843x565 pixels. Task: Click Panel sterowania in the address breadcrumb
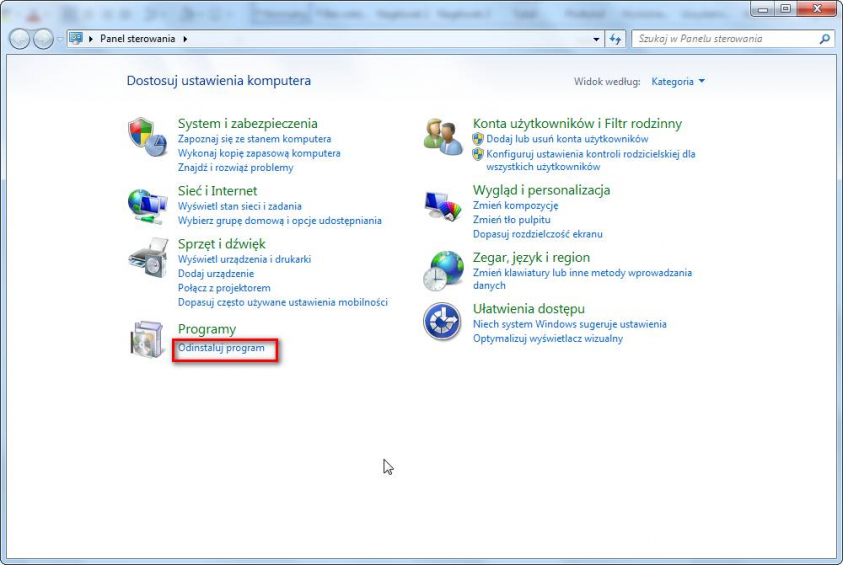click(137, 39)
